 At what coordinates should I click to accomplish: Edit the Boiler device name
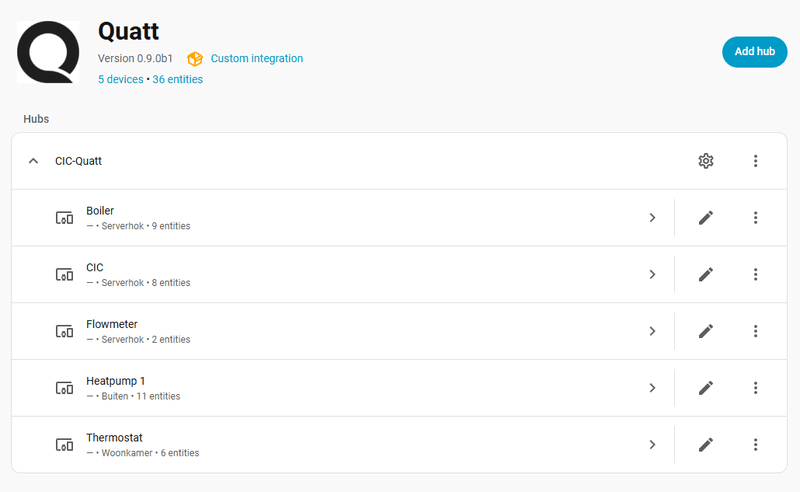coord(706,218)
